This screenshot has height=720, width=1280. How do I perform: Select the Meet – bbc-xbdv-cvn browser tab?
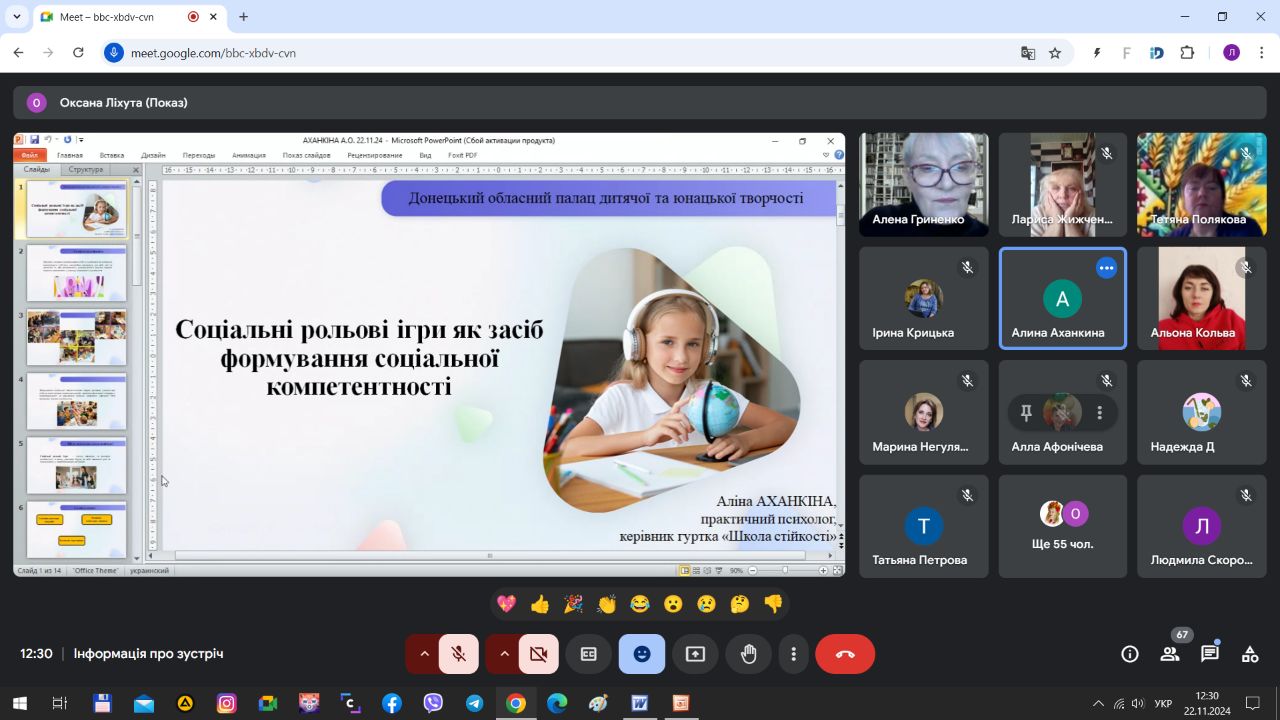click(110, 17)
